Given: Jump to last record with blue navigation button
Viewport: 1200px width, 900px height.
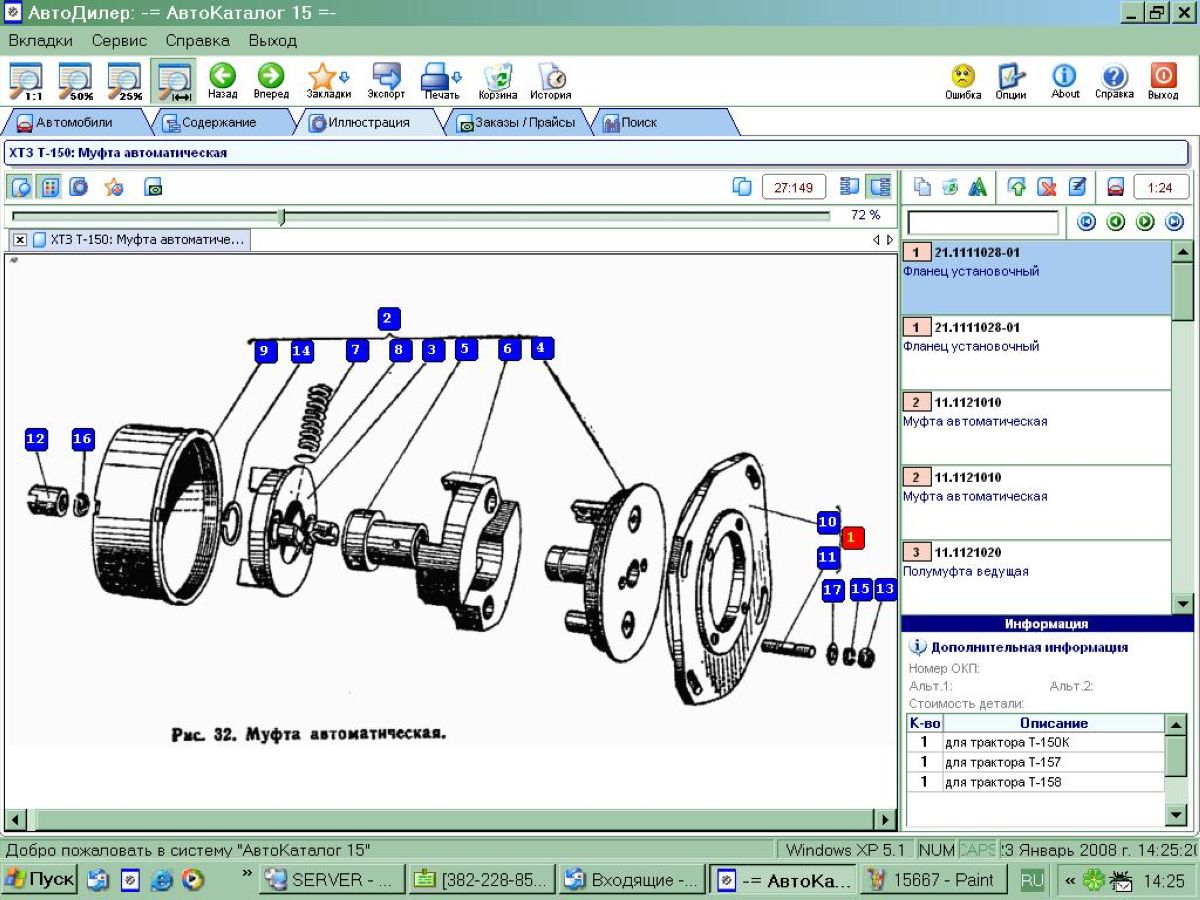Looking at the screenshot, I should [1175, 222].
